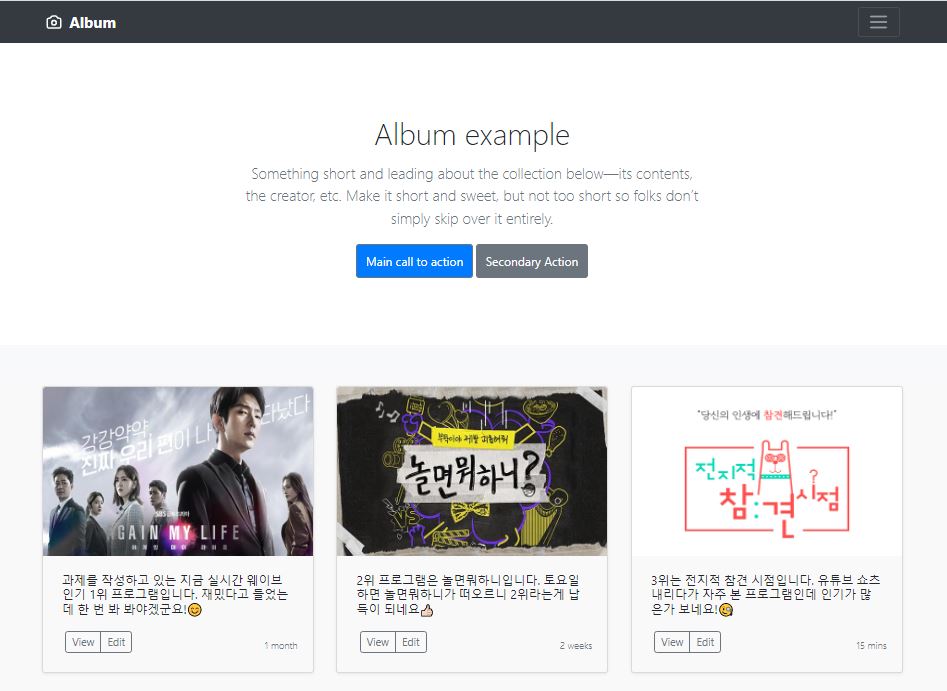Click Edit on the 놀면뭐하니 card
The height and width of the screenshot is (691, 947).
click(411, 642)
